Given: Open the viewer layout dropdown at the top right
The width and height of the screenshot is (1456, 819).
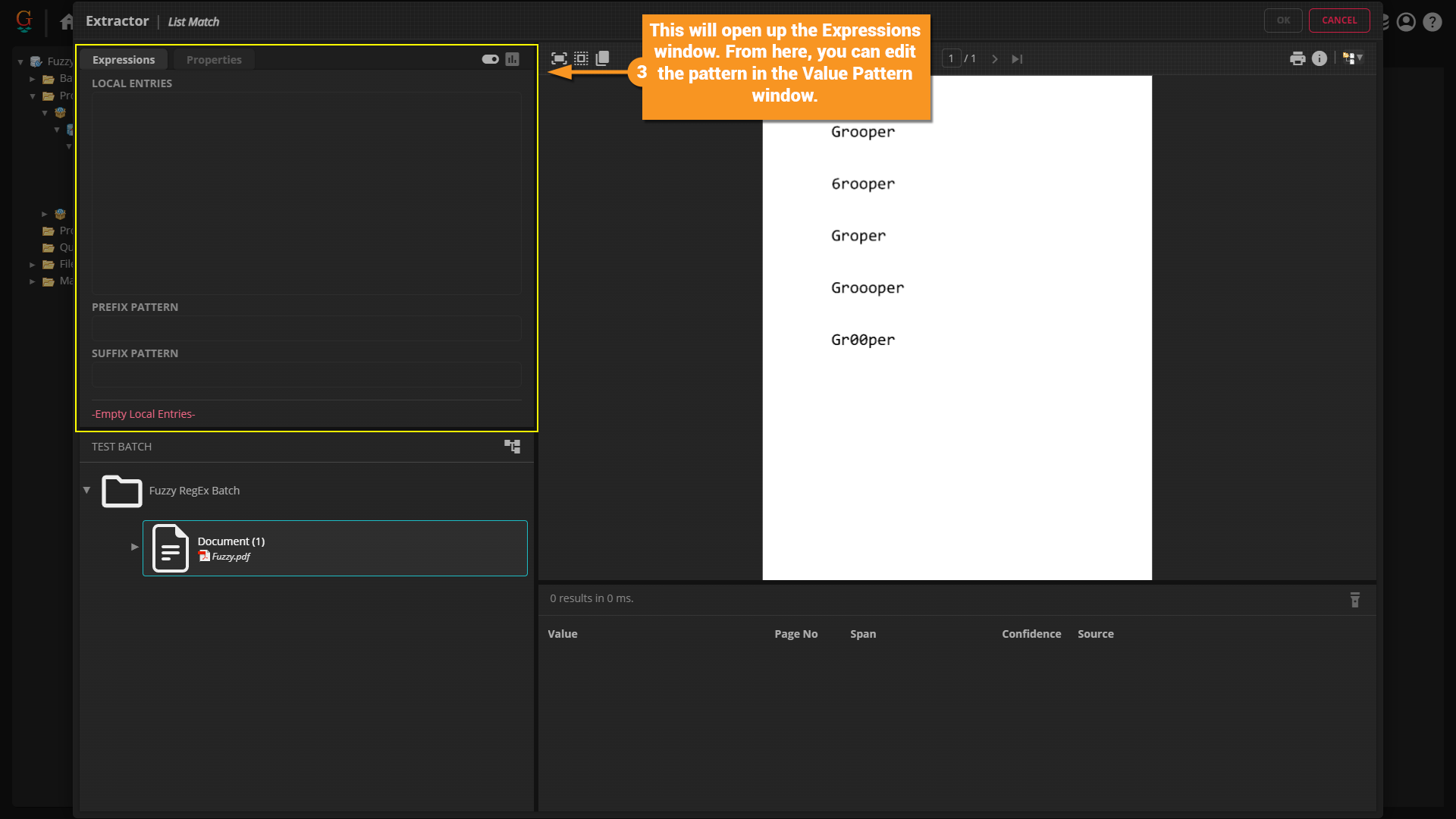Looking at the screenshot, I should click(x=1353, y=58).
